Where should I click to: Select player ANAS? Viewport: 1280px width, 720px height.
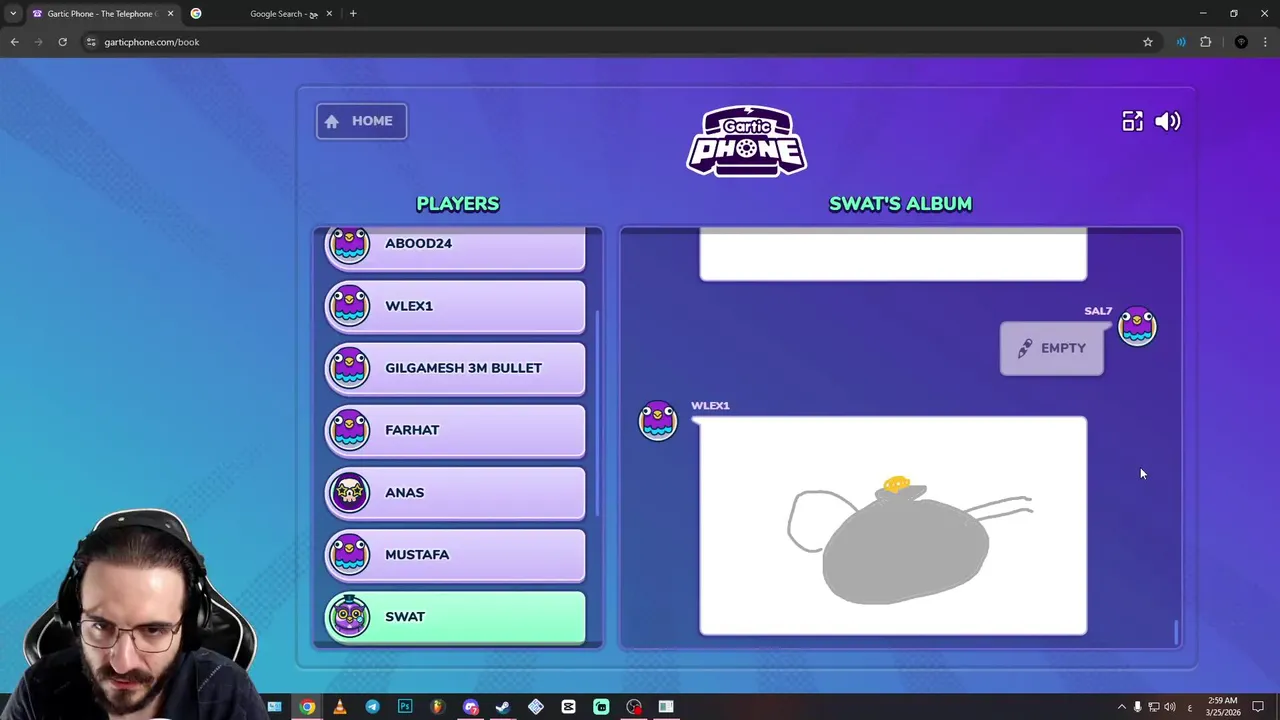pyautogui.click(x=455, y=492)
